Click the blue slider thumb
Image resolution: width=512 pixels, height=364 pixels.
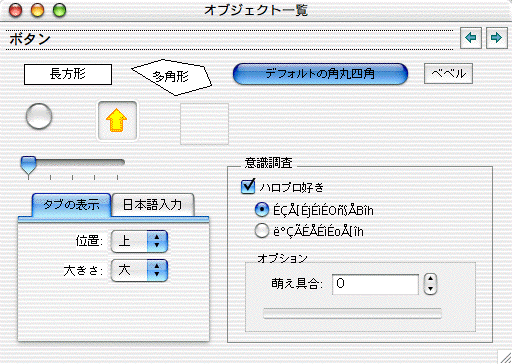pos(28,165)
